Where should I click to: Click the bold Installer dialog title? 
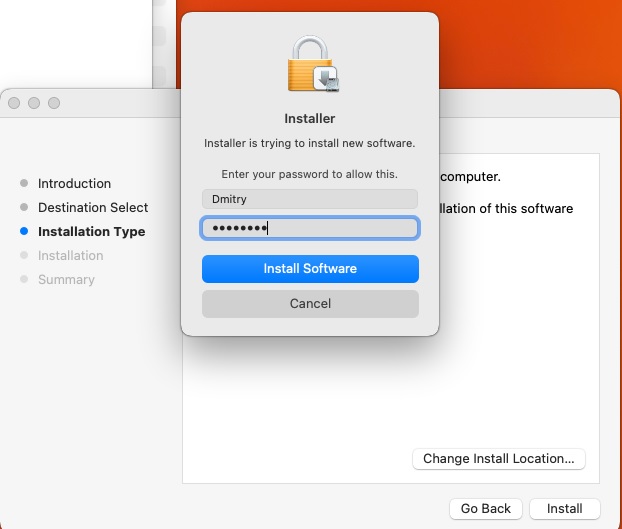point(310,118)
